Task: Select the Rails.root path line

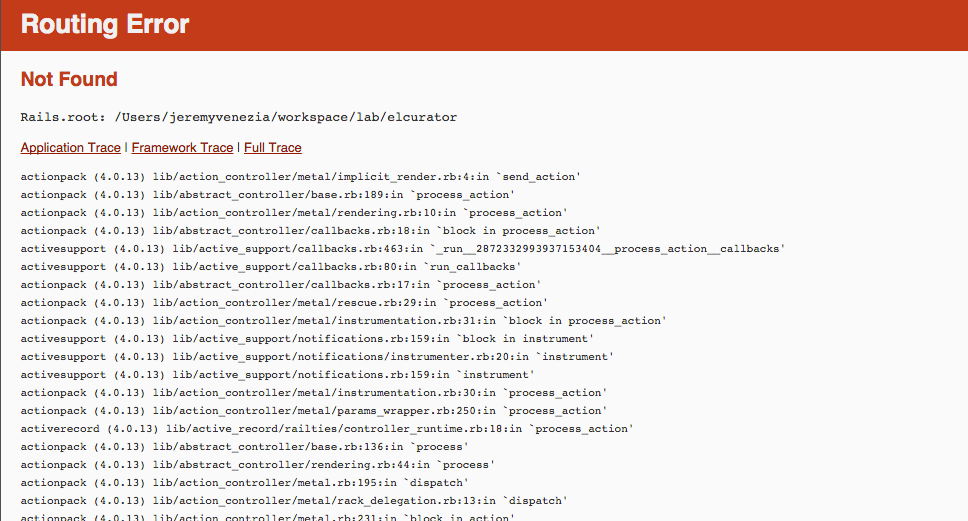Action: click(238, 117)
